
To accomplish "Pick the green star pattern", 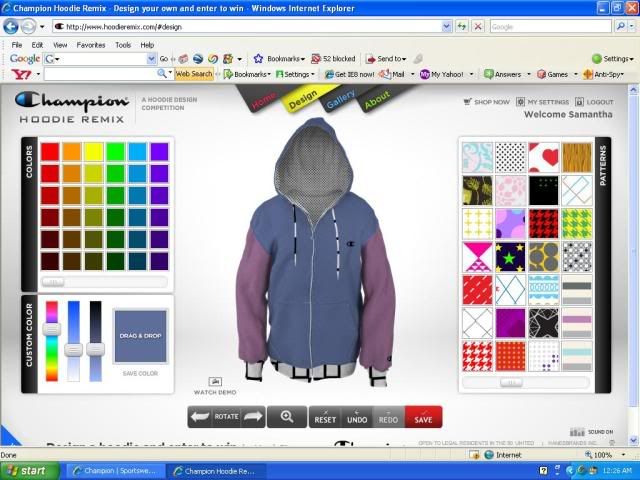I will click(x=510, y=257).
